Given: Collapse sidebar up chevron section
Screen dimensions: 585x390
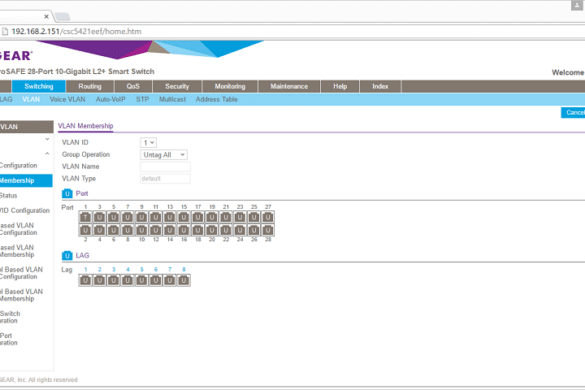Looking at the screenshot, I should coord(47,153).
